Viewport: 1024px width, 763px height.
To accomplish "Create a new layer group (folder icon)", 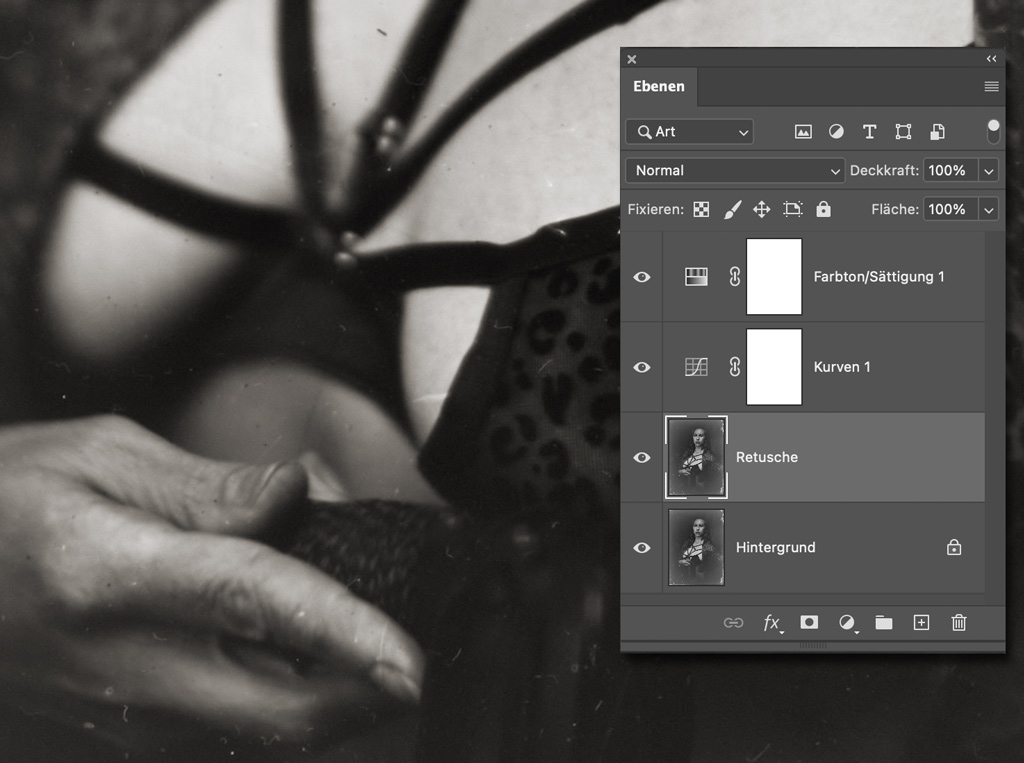I will click(x=884, y=623).
